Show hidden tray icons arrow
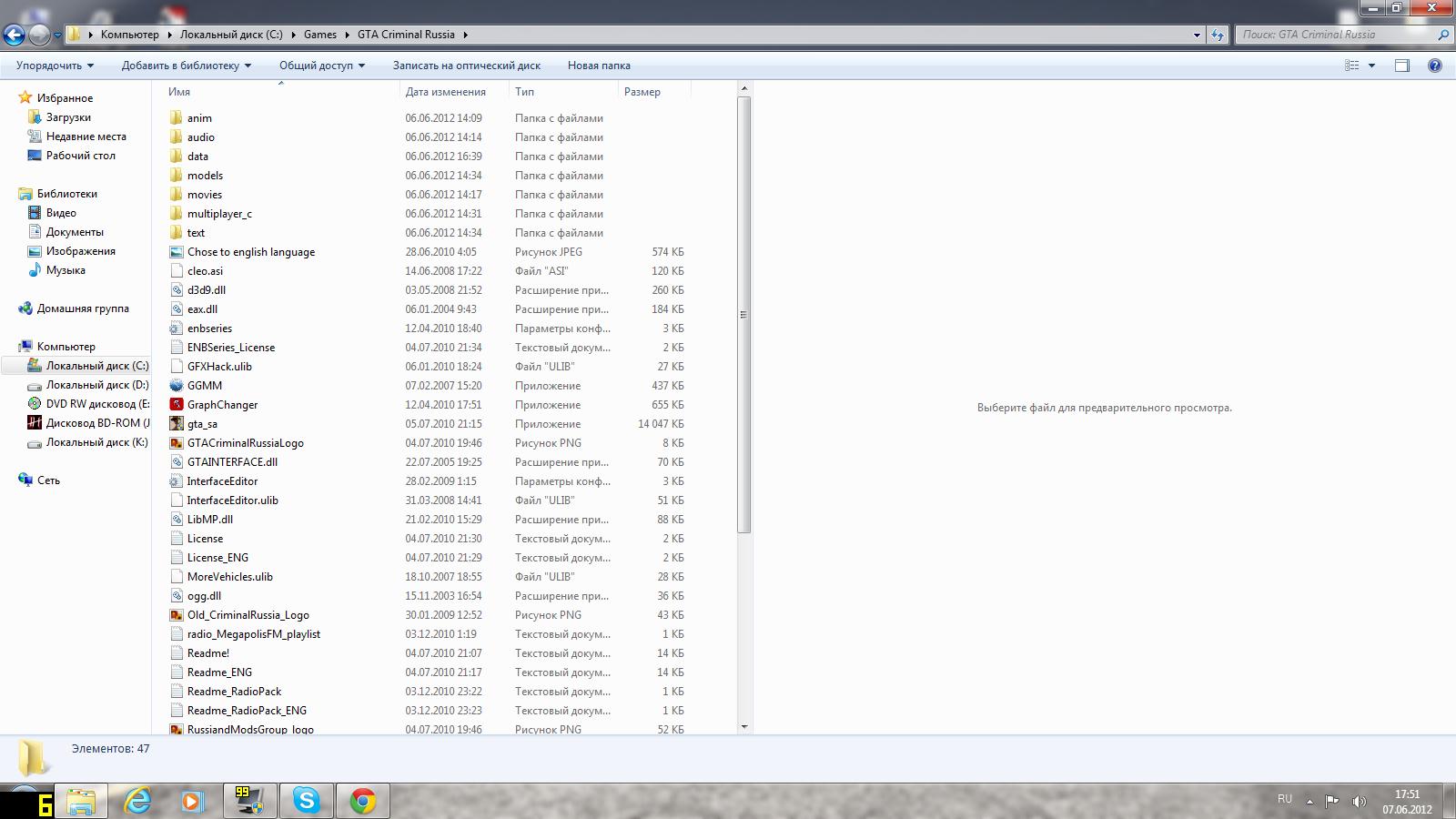This screenshot has height=819, width=1456. pos(1309,802)
